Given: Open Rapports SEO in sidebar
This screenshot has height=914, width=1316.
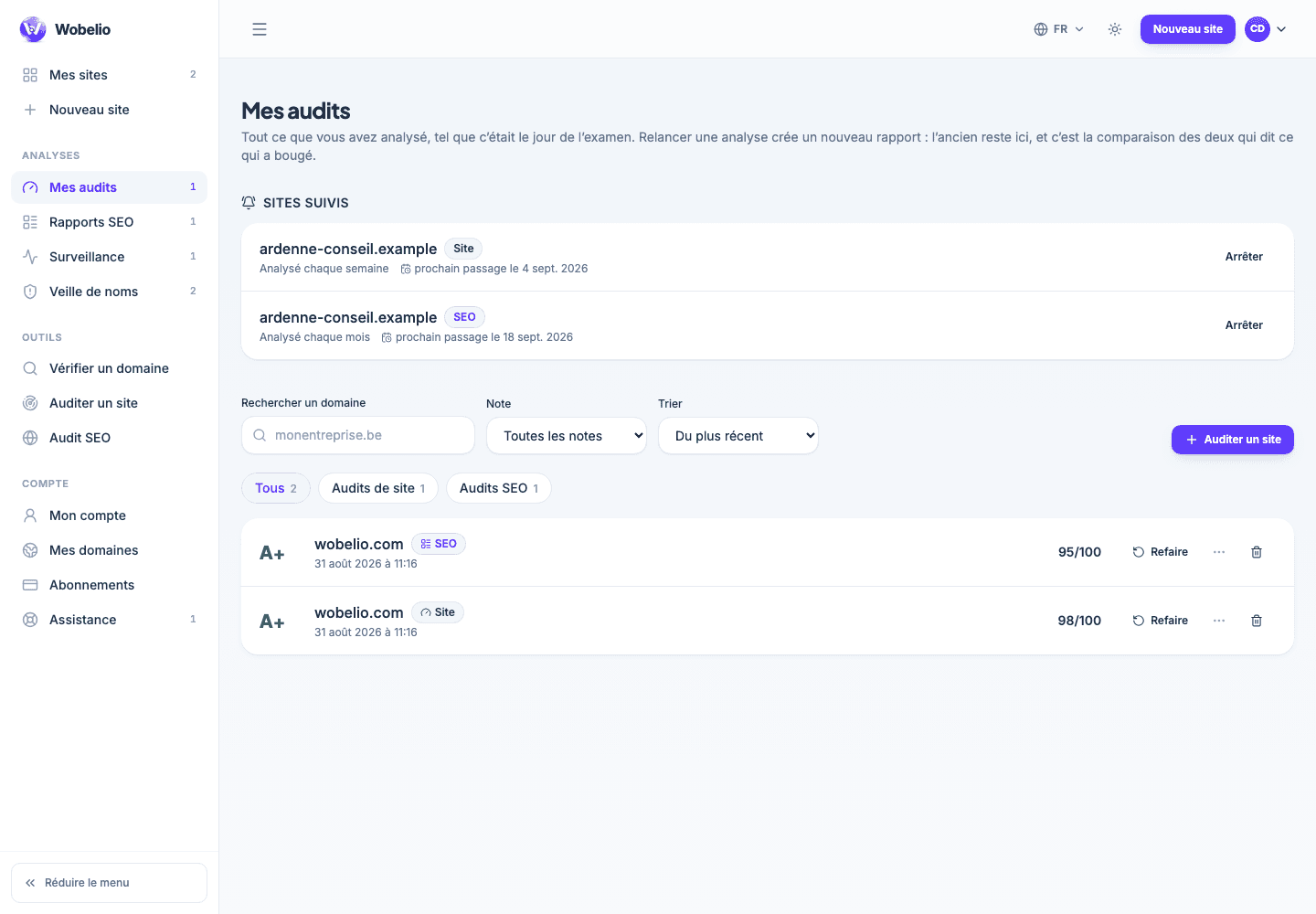Looking at the screenshot, I should [110, 222].
